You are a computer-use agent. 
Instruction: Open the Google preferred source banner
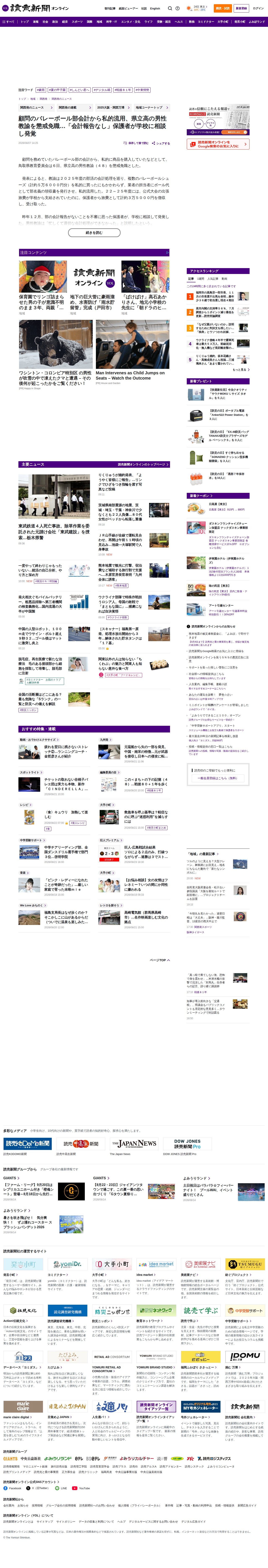pos(218,144)
